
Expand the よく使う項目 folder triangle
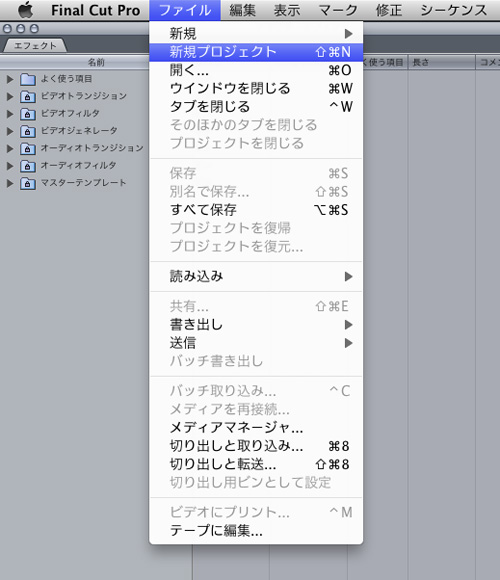click(10, 79)
